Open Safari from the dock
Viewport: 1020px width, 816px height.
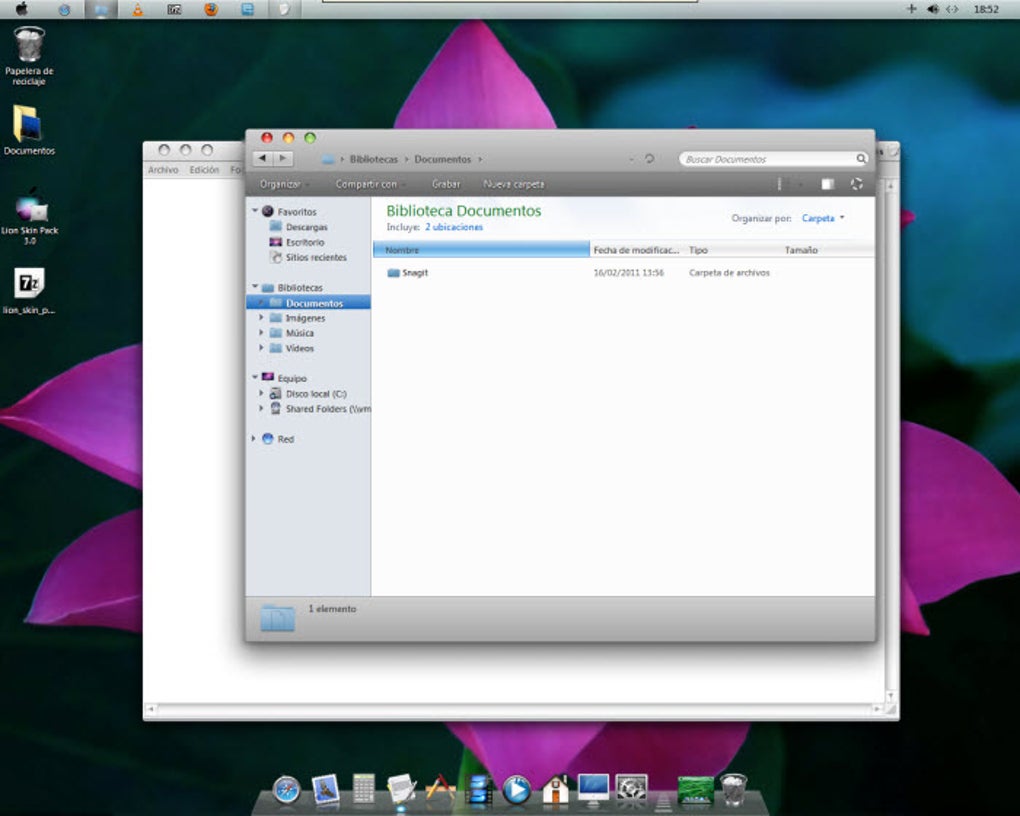click(x=286, y=790)
